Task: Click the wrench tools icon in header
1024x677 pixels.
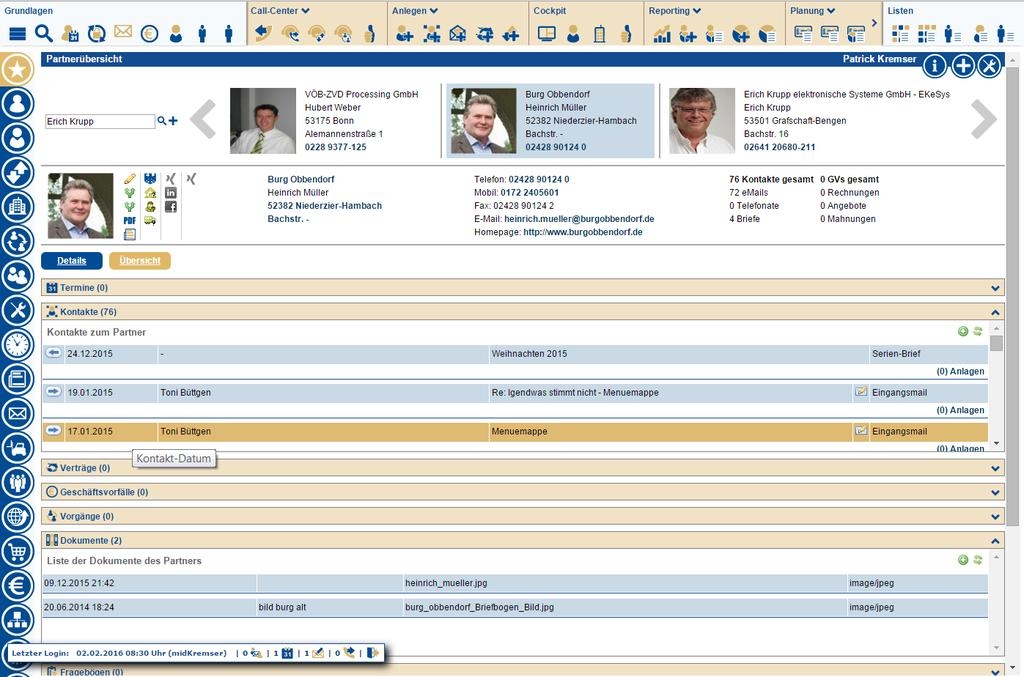Action: 988,66
